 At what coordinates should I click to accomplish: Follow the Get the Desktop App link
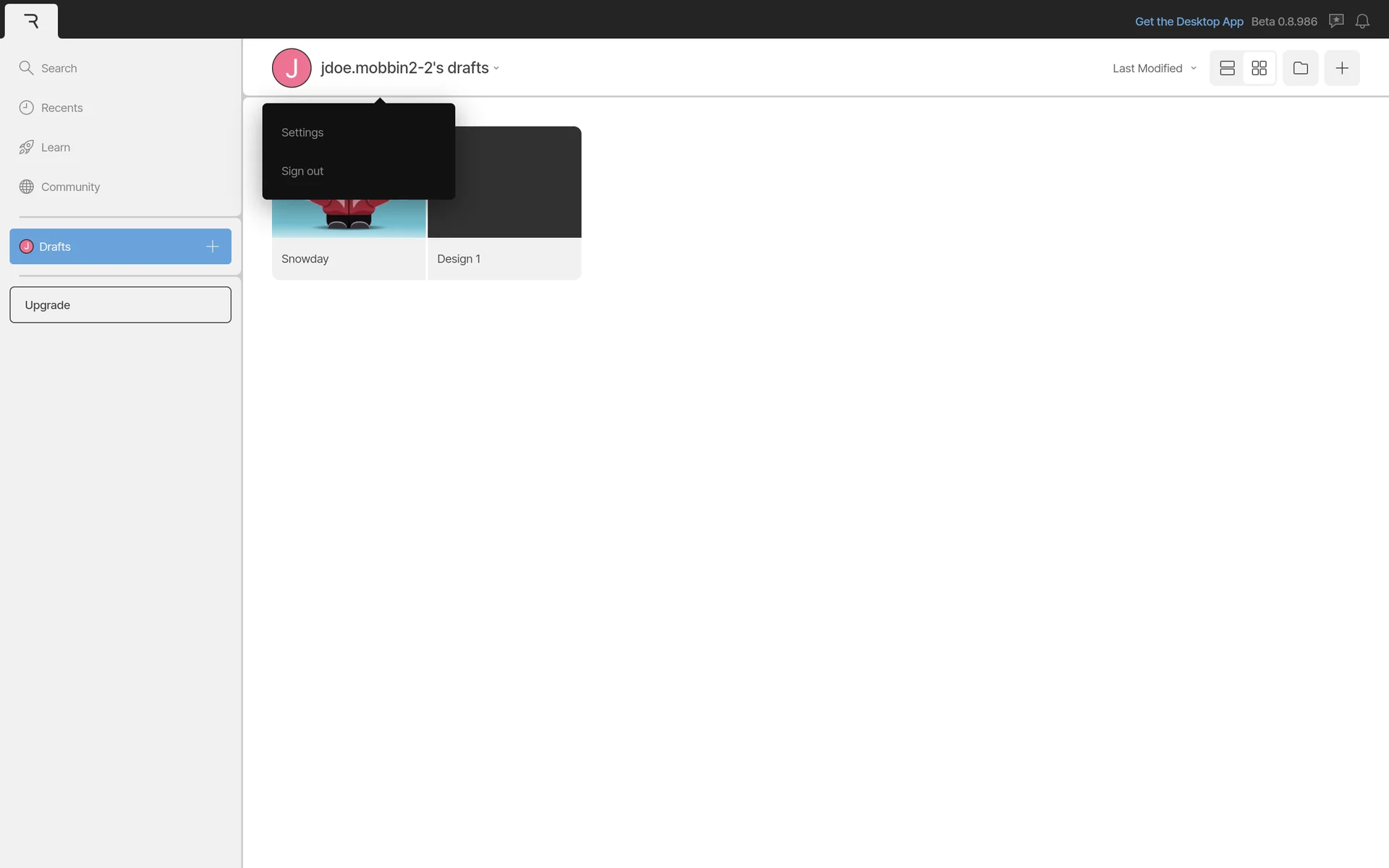1189,22
